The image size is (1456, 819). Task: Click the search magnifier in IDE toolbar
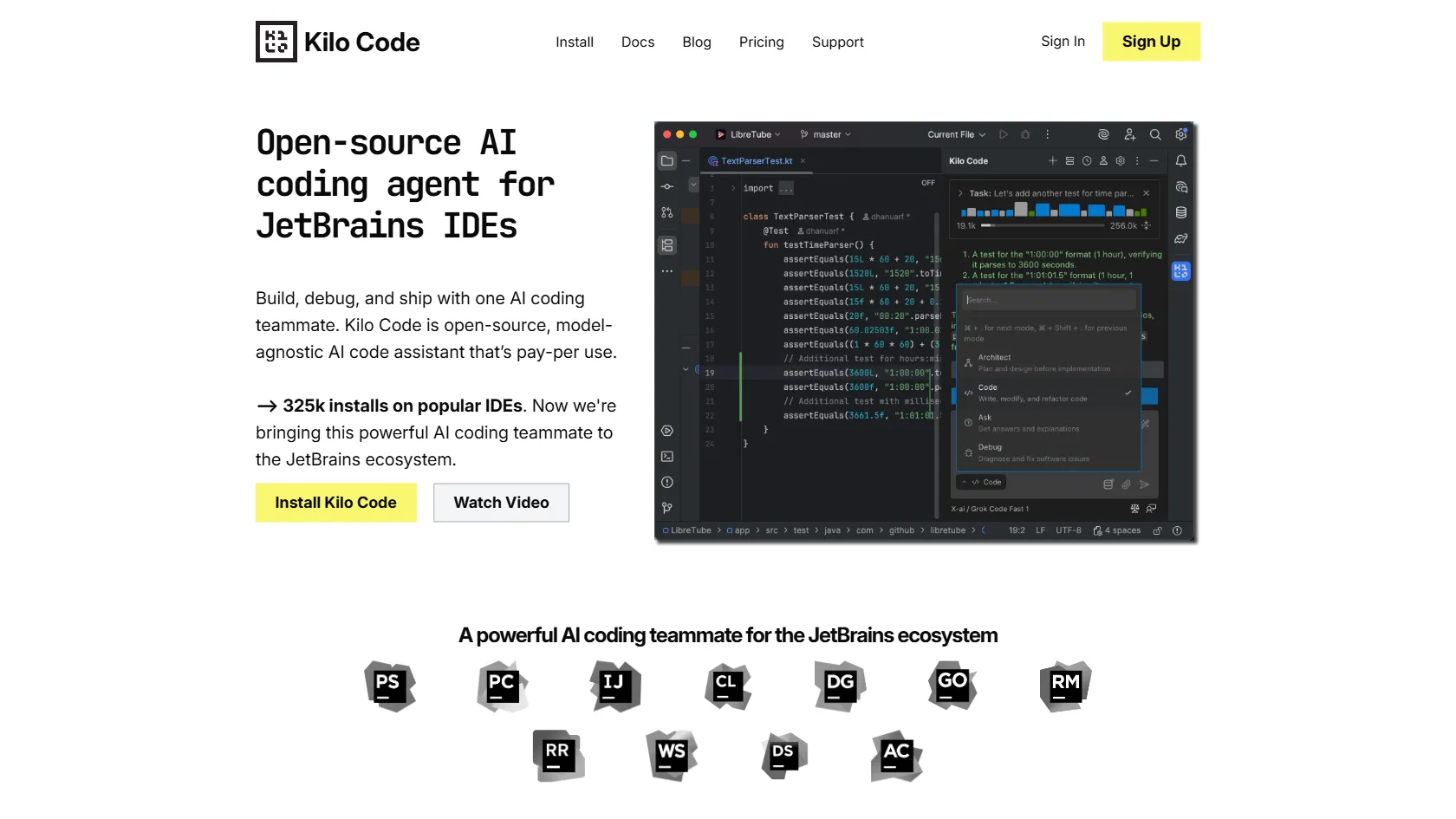click(x=1154, y=135)
